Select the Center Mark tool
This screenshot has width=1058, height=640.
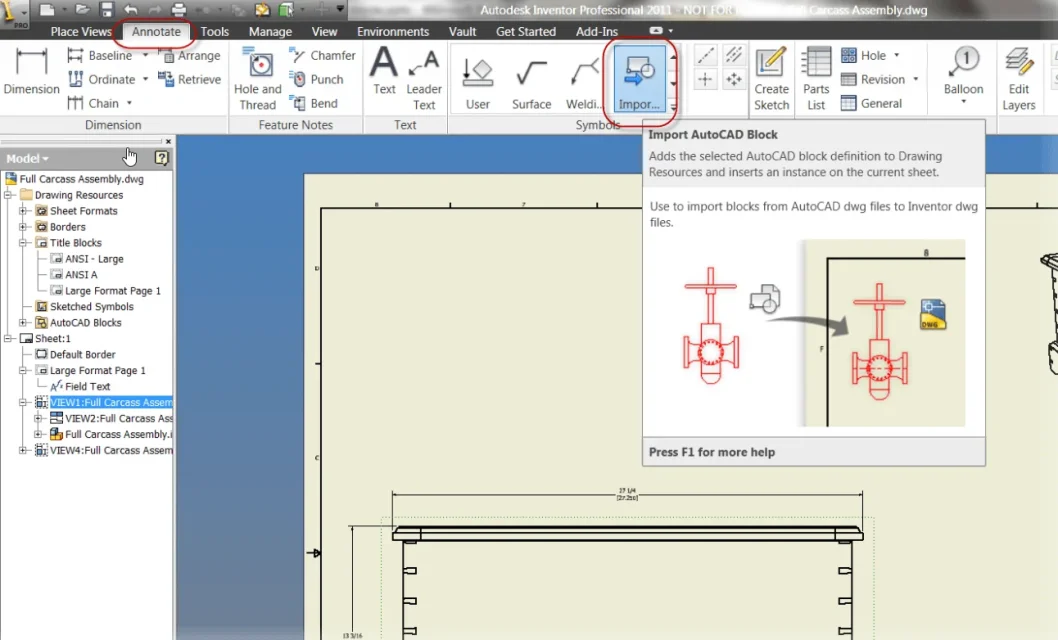click(x=705, y=80)
